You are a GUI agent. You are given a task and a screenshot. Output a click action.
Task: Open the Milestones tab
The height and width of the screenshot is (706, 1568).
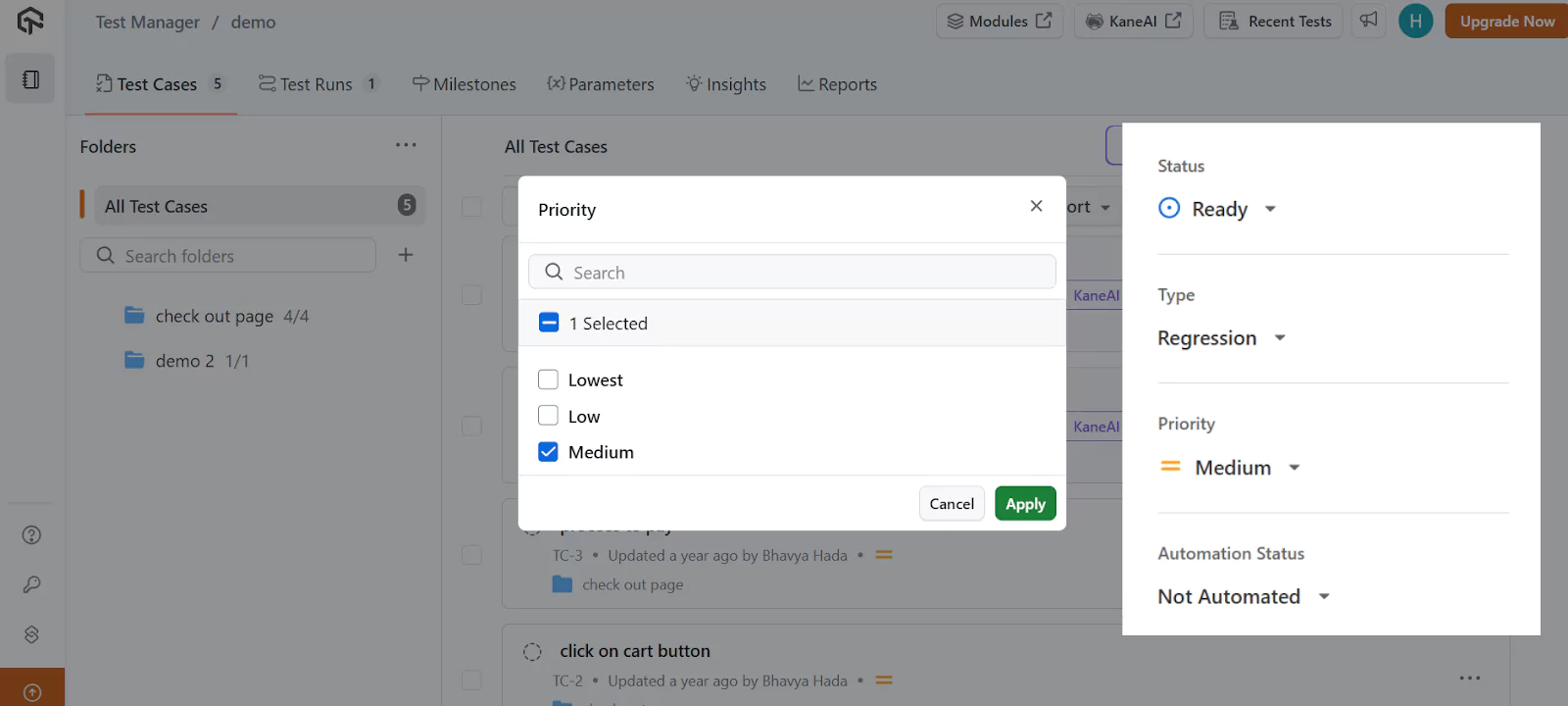point(474,83)
